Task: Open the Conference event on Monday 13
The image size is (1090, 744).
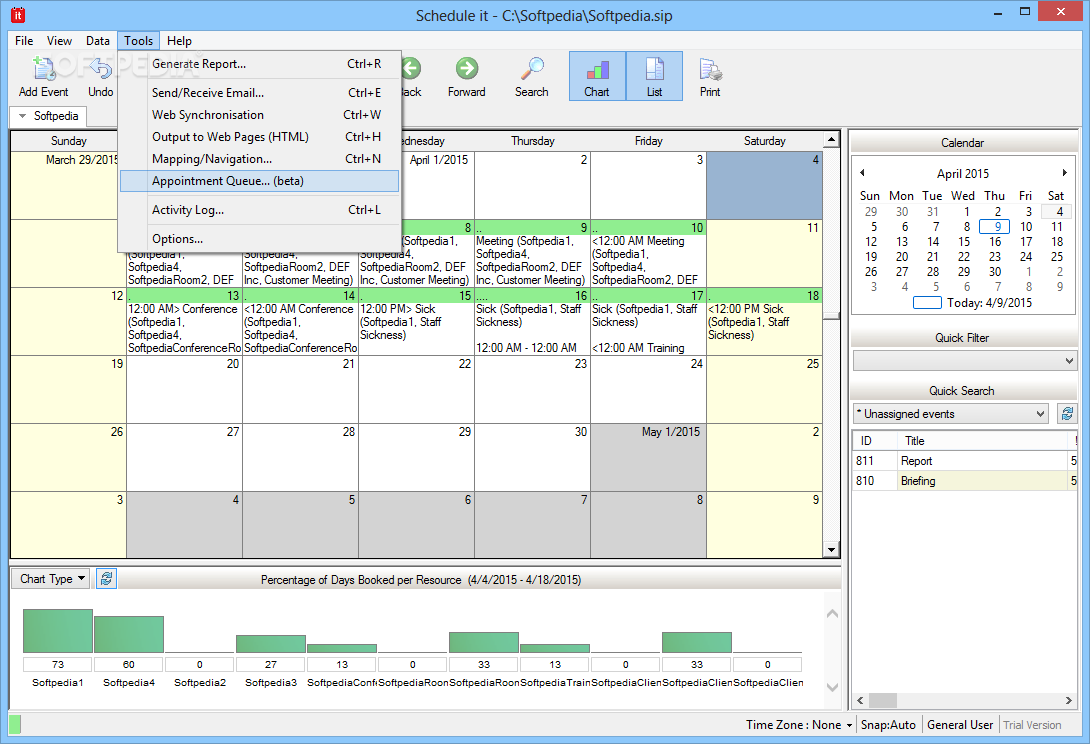Action: (184, 328)
